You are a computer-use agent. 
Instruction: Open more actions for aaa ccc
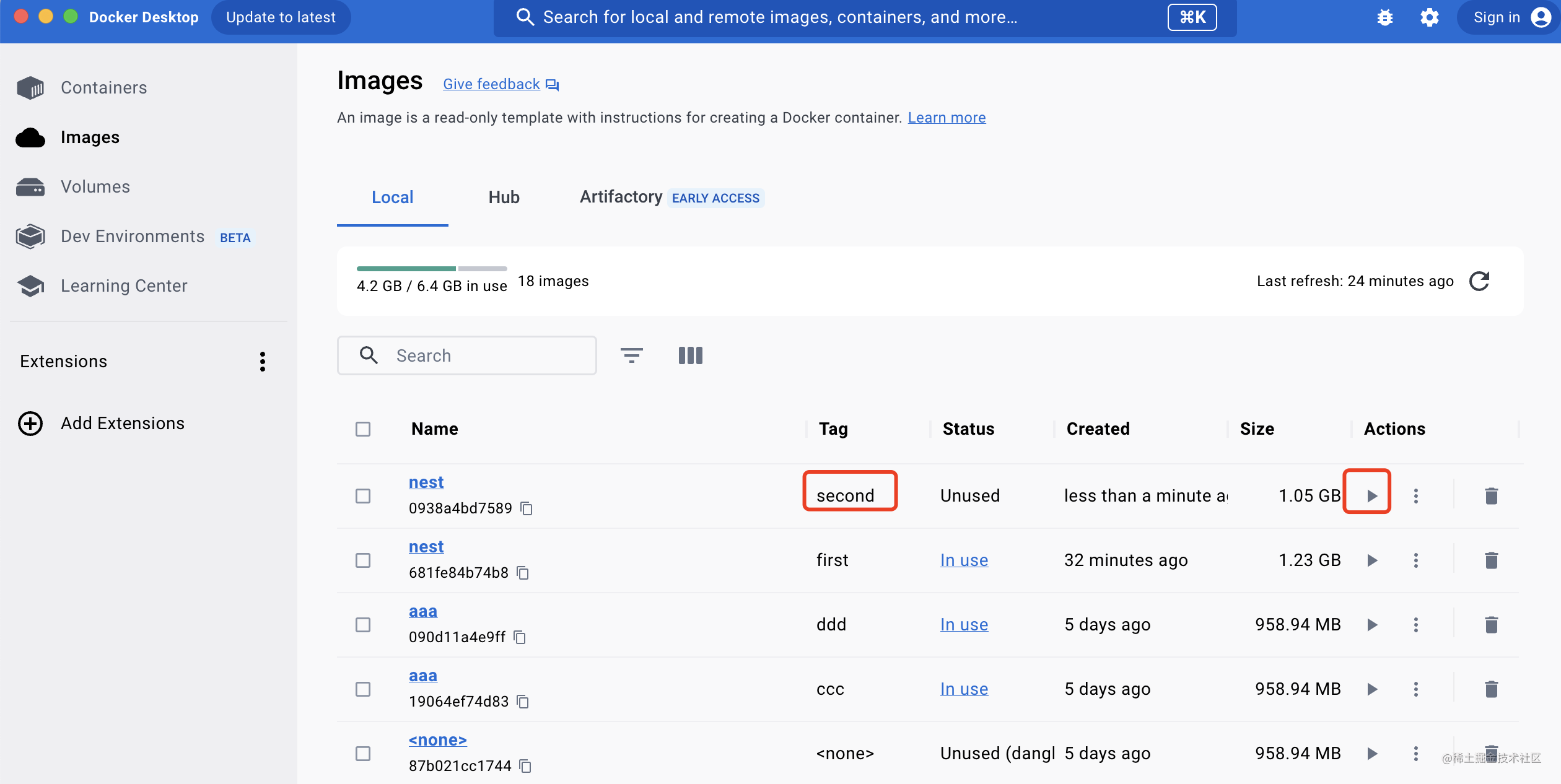pos(1415,689)
